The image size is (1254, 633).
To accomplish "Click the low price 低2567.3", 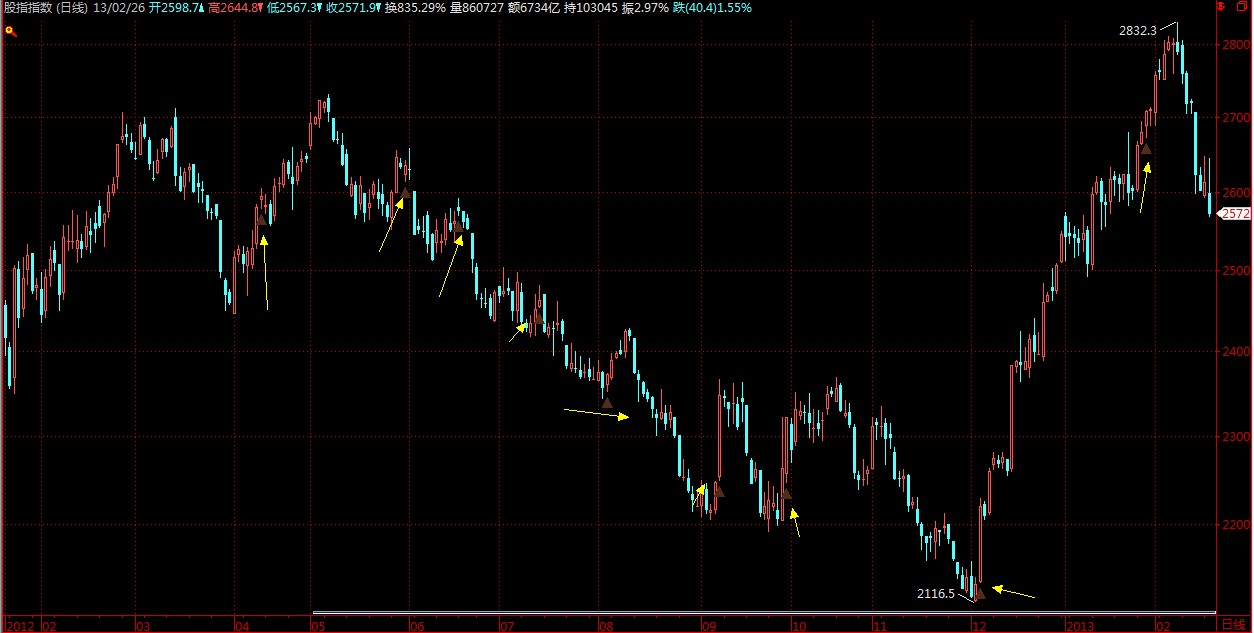I will (x=295, y=8).
